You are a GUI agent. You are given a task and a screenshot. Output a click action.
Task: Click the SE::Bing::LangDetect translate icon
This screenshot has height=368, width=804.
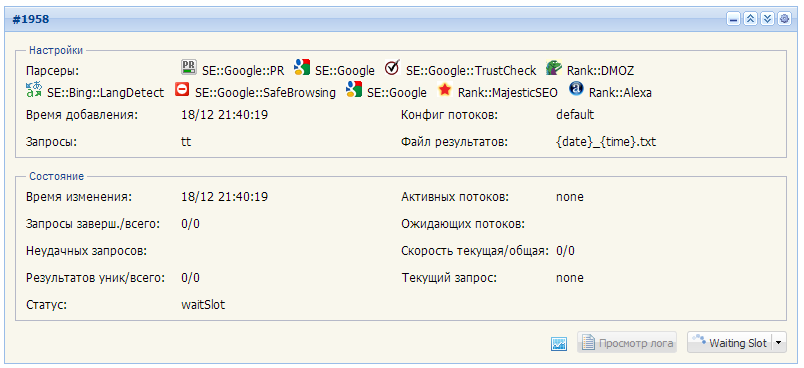pyautogui.click(x=34, y=90)
